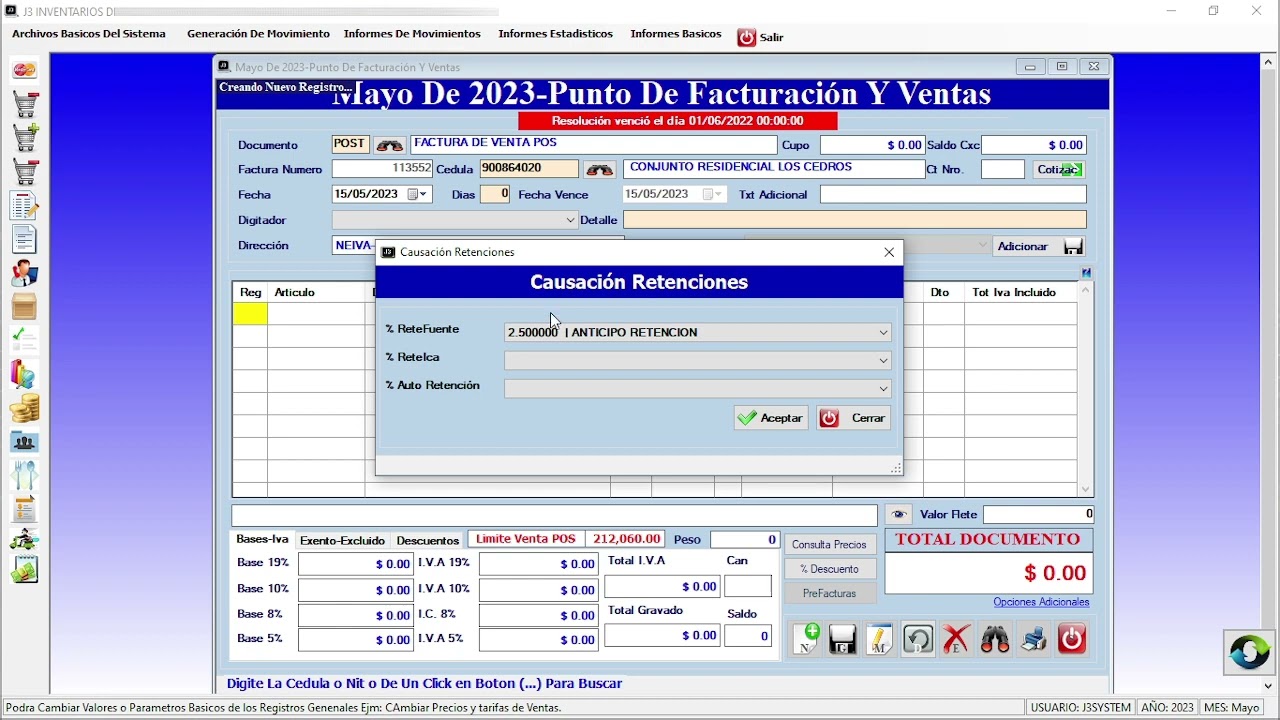The image size is (1280, 720).
Task: Click the items grid scroll-down arrow
Action: 1086,490
